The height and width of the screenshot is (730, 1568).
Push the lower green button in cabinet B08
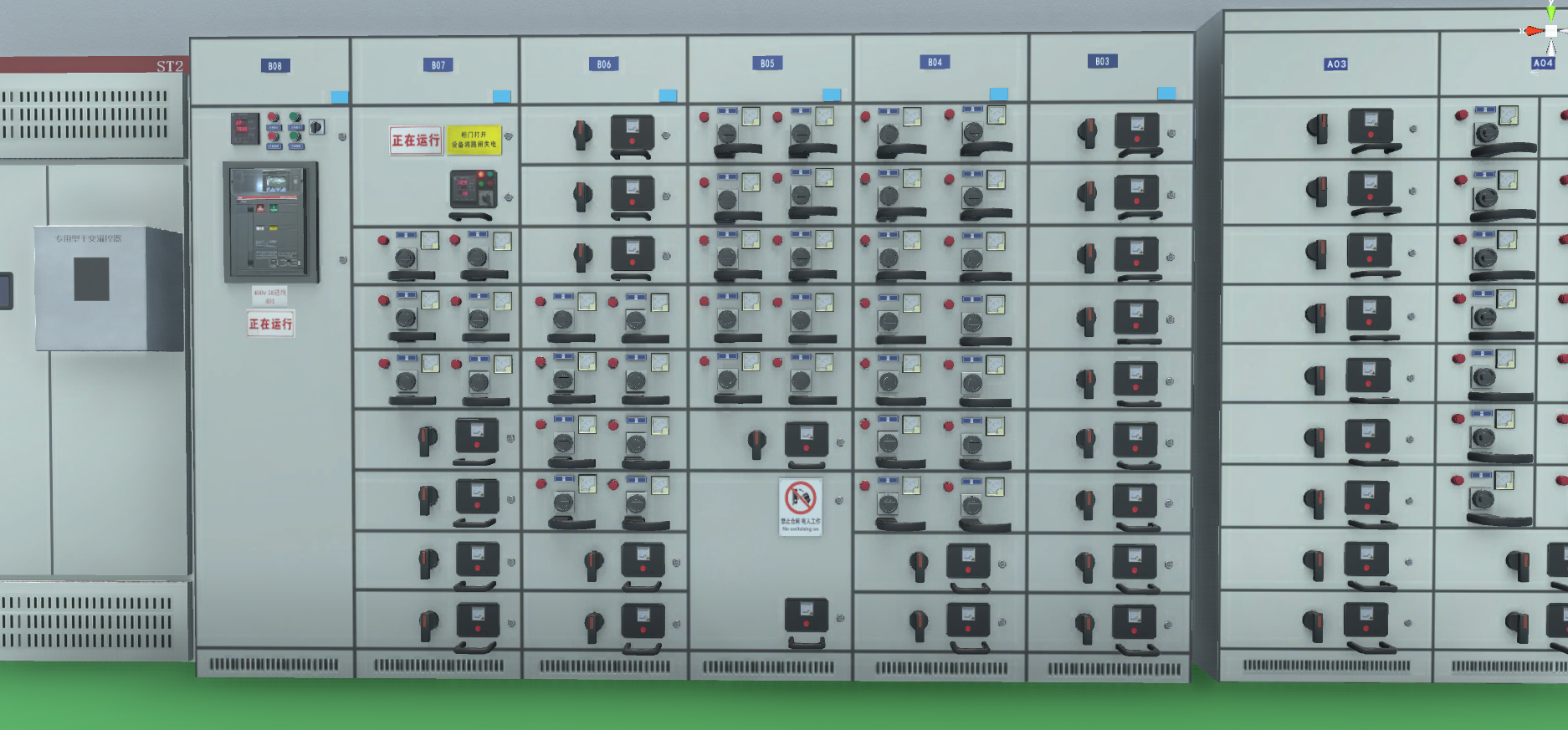pyautogui.click(x=295, y=136)
